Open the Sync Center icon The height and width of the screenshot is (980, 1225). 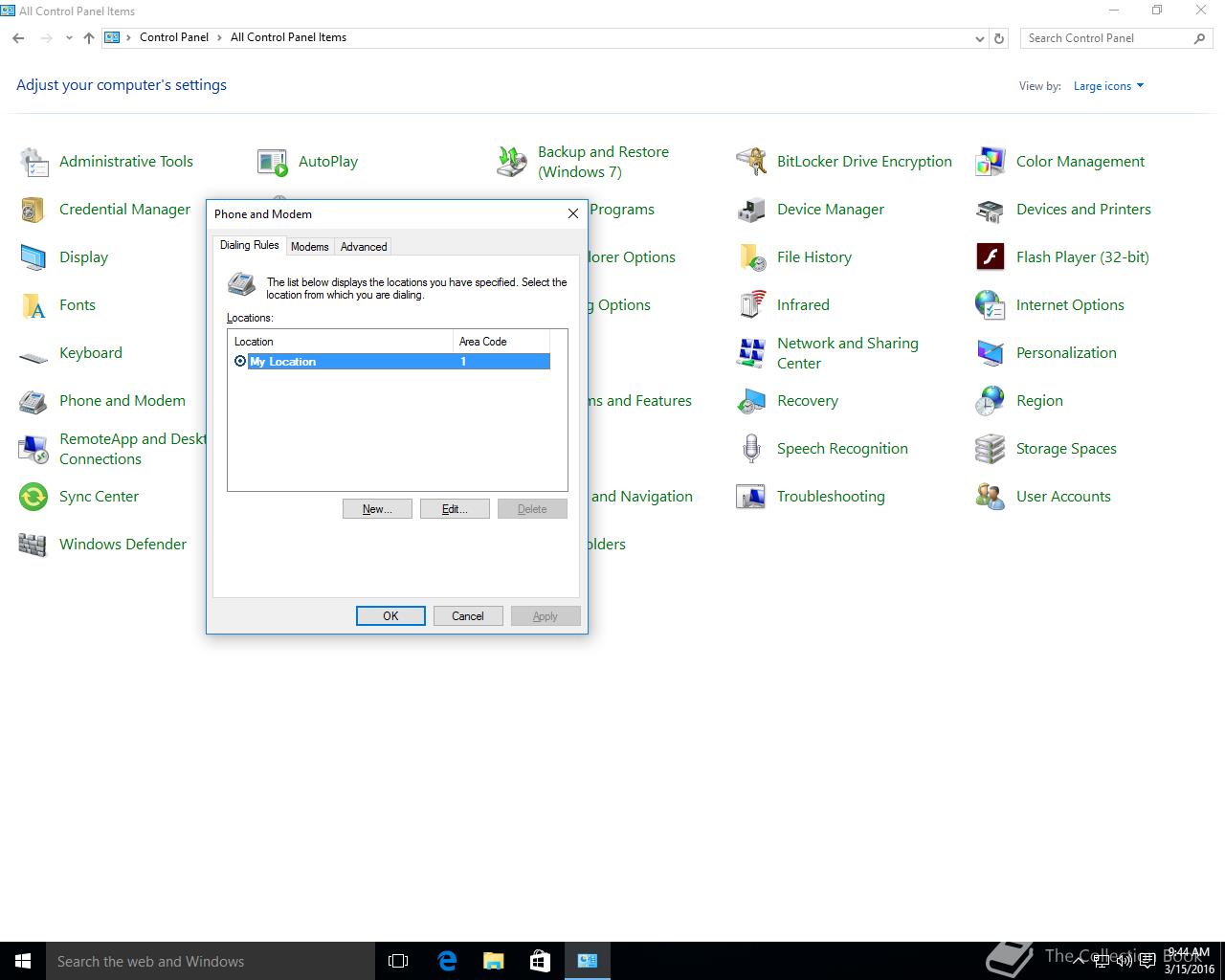[x=33, y=497]
